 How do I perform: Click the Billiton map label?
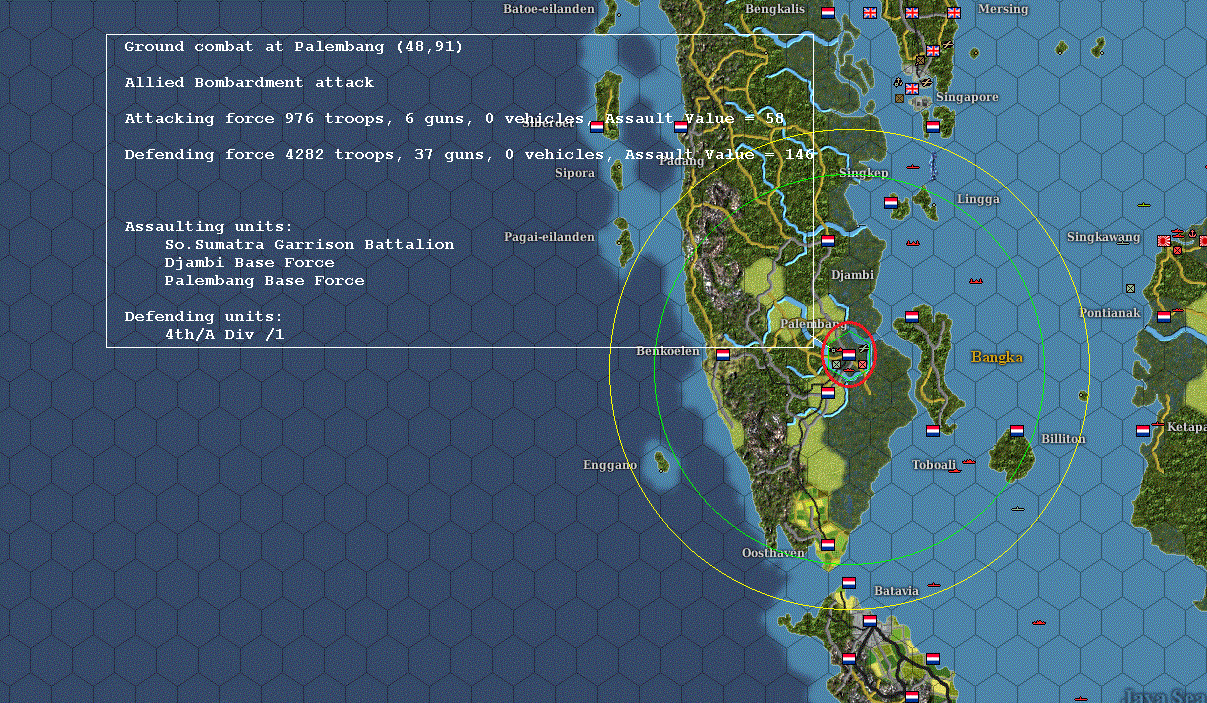pyautogui.click(x=1063, y=439)
